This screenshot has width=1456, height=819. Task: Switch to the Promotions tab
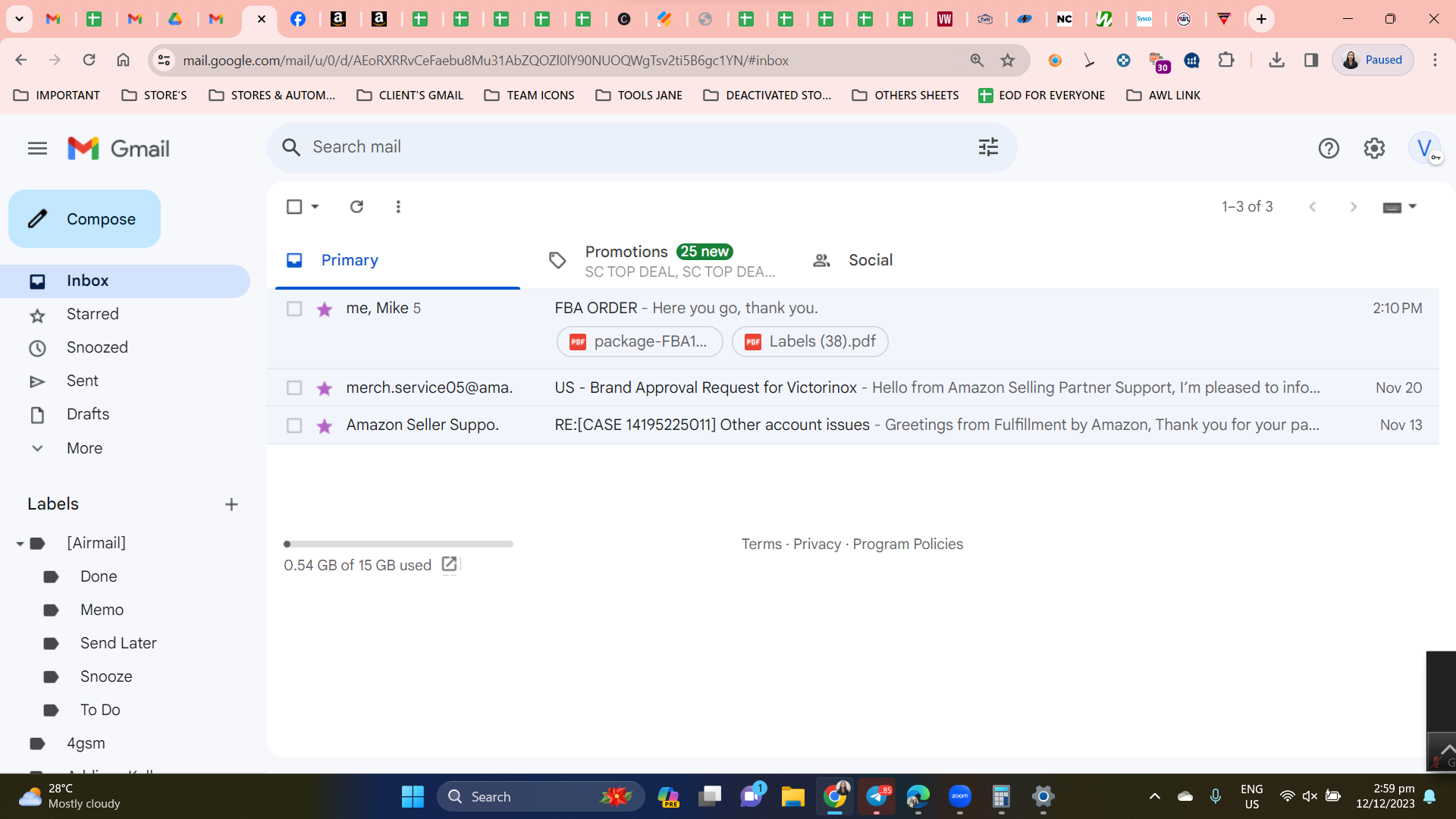coord(661,260)
